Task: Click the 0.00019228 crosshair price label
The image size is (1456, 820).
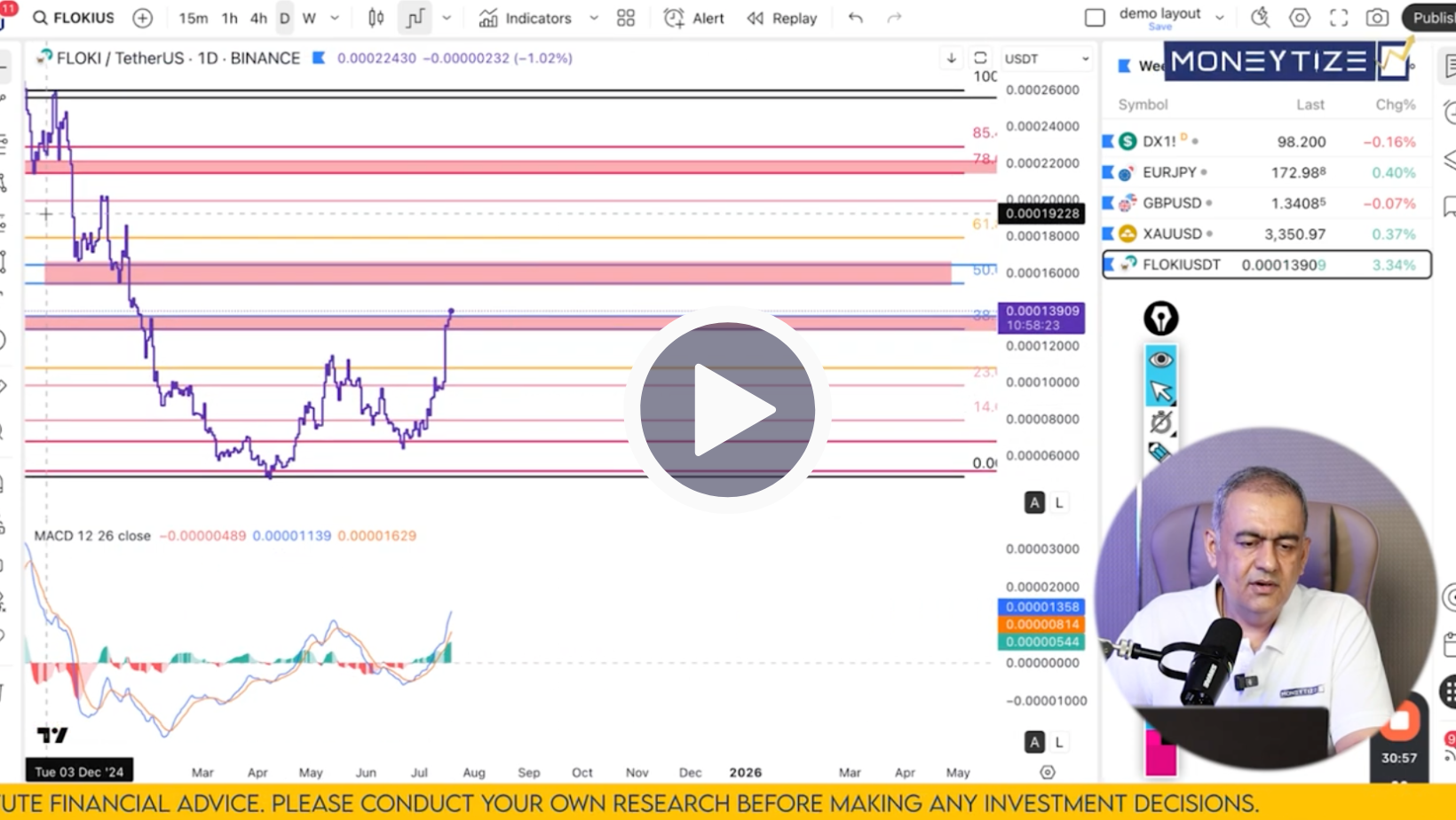Action: 1042,213
